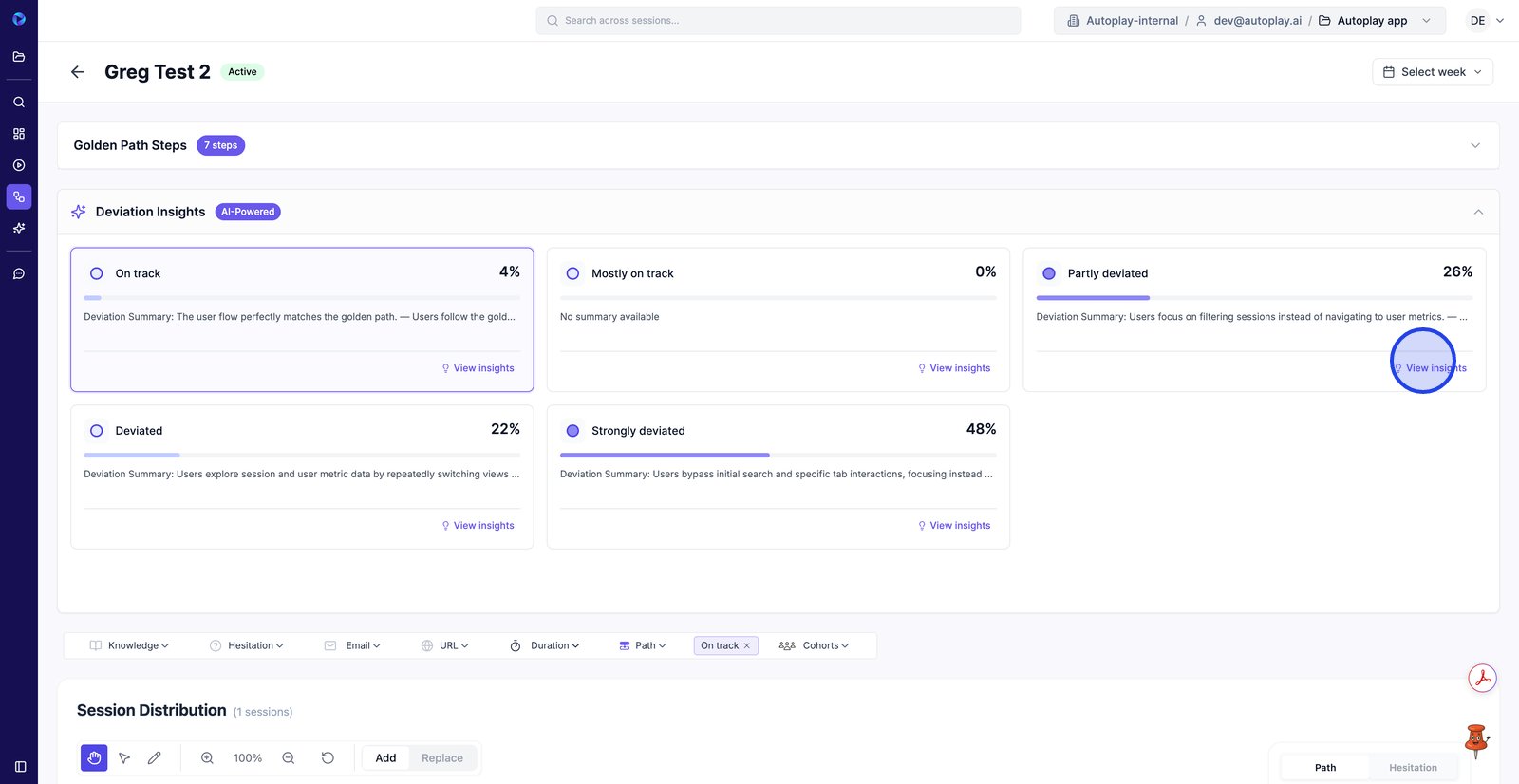Open the chat icon in the sidebar

[19, 273]
